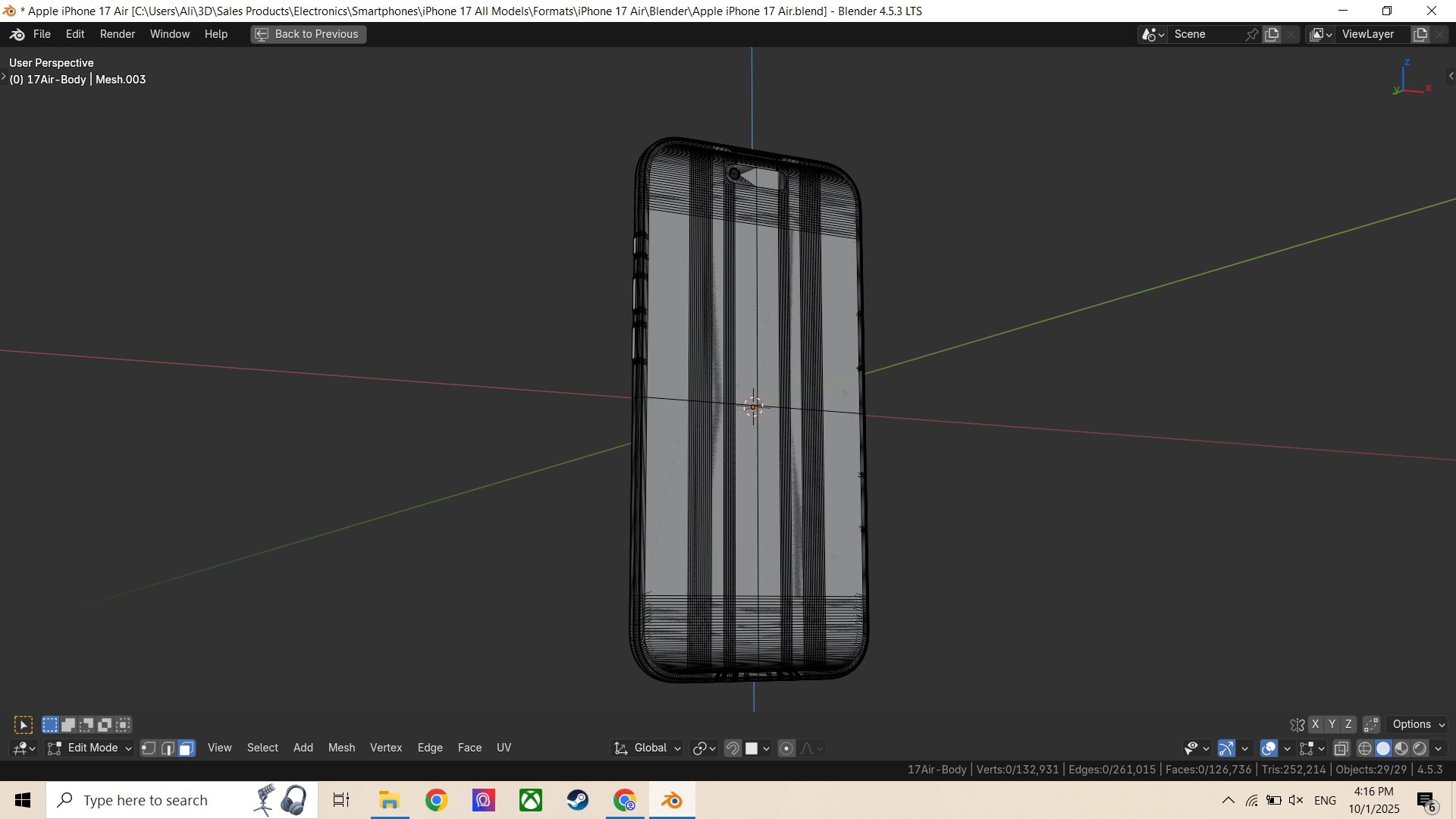Switch to material preview shading
The width and height of the screenshot is (1456, 819).
(1401, 748)
